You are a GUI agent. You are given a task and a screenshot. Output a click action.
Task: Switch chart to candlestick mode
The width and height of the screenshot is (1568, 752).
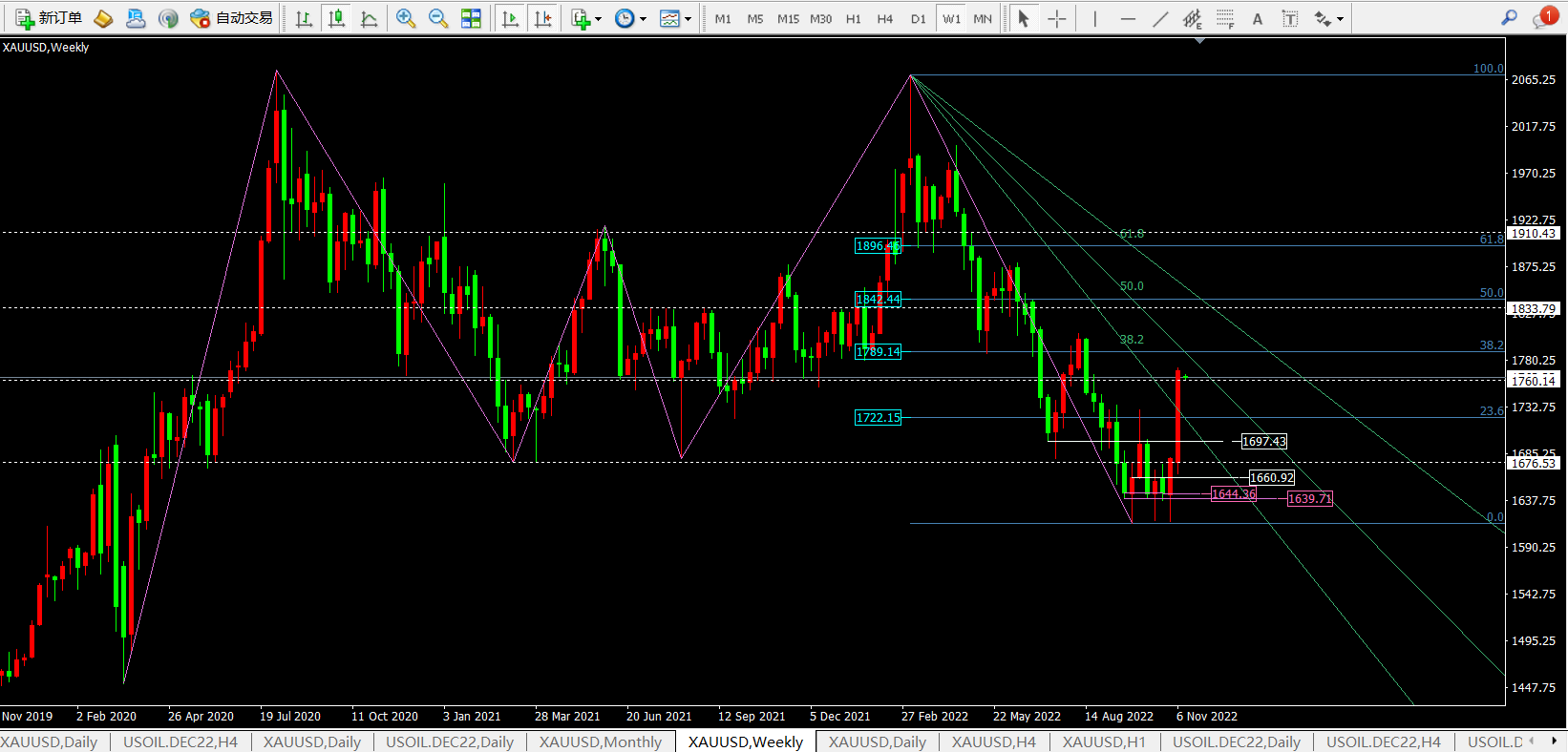(x=336, y=18)
